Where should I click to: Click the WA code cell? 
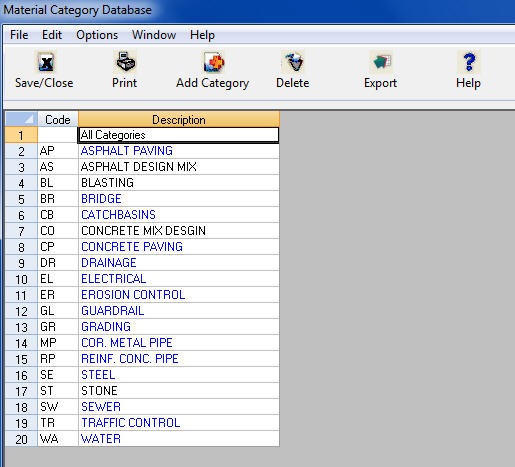[58, 439]
